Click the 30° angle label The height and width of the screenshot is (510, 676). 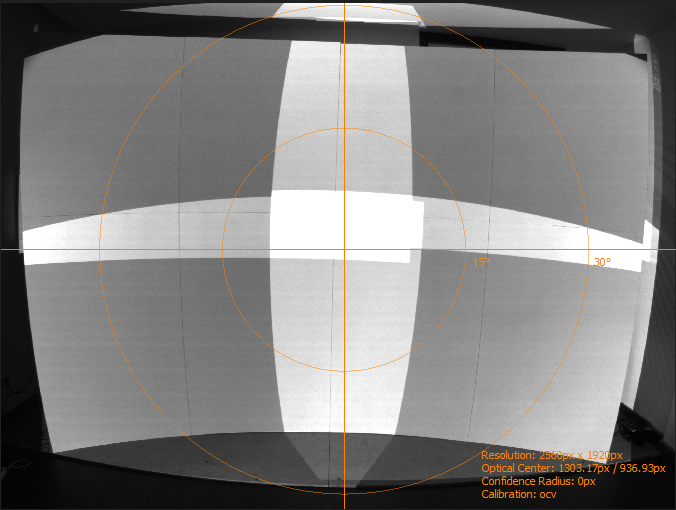pyautogui.click(x=601, y=262)
